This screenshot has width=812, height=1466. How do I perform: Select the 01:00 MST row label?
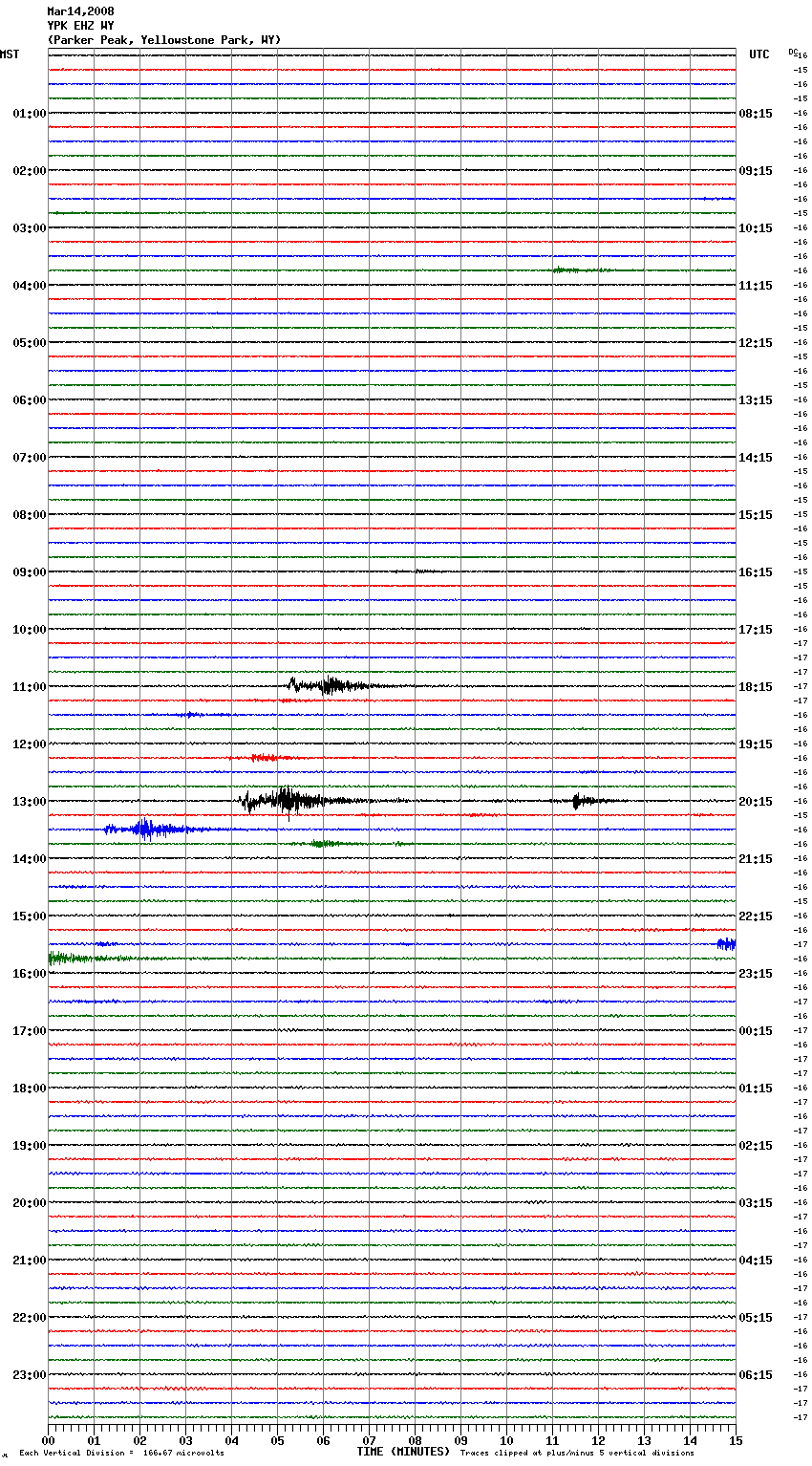[29, 114]
